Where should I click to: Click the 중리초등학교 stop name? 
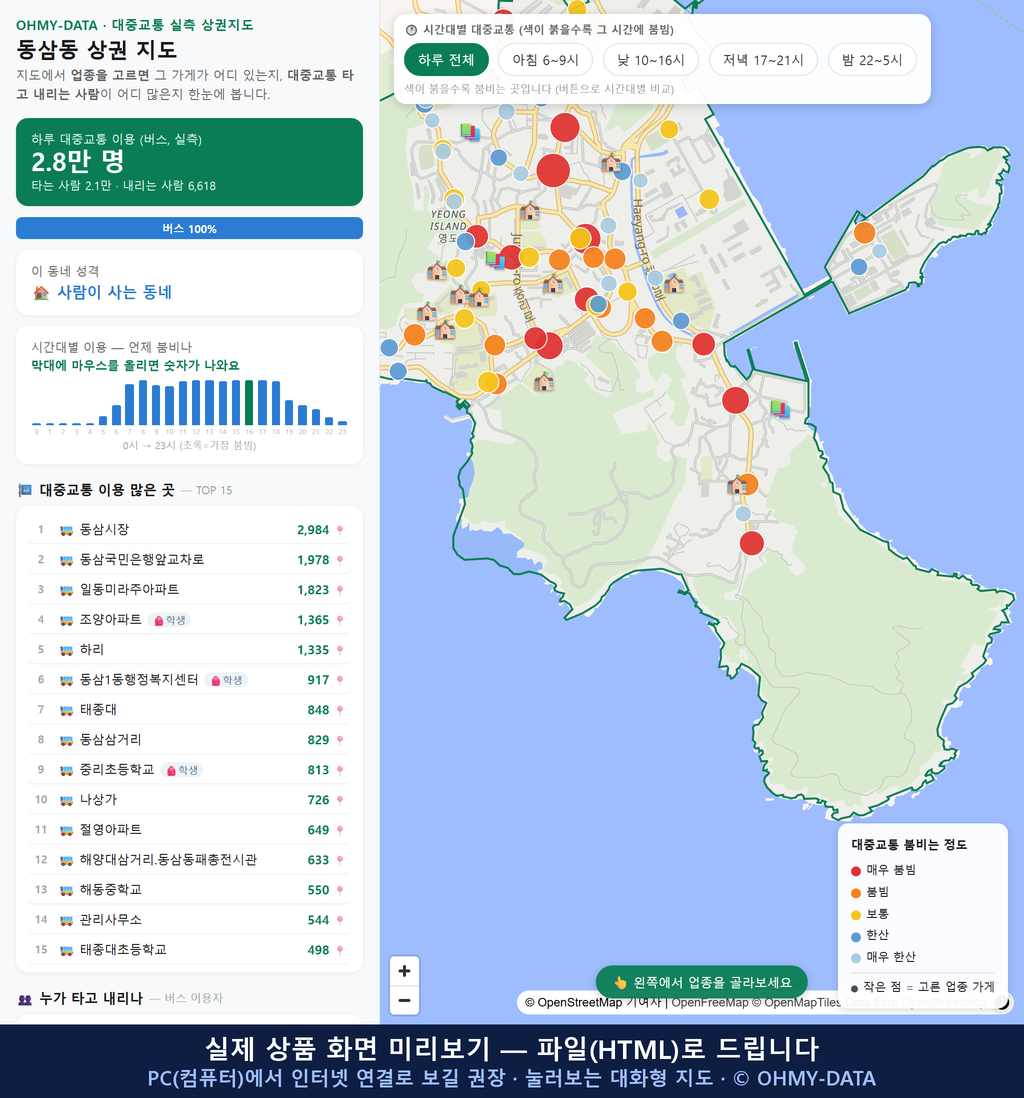click(x=117, y=770)
